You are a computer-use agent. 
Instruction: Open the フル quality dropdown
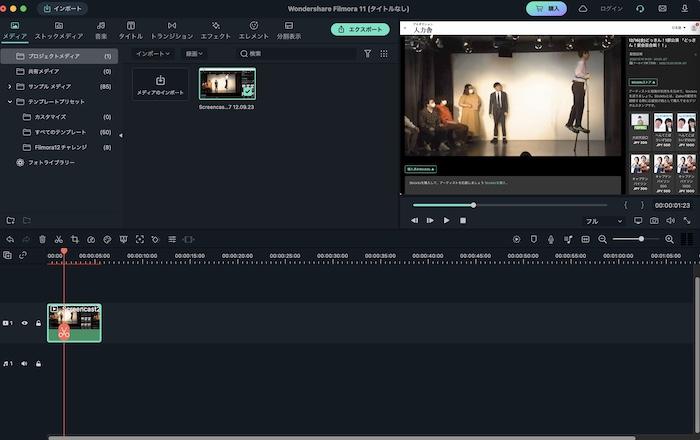point(604,221)
